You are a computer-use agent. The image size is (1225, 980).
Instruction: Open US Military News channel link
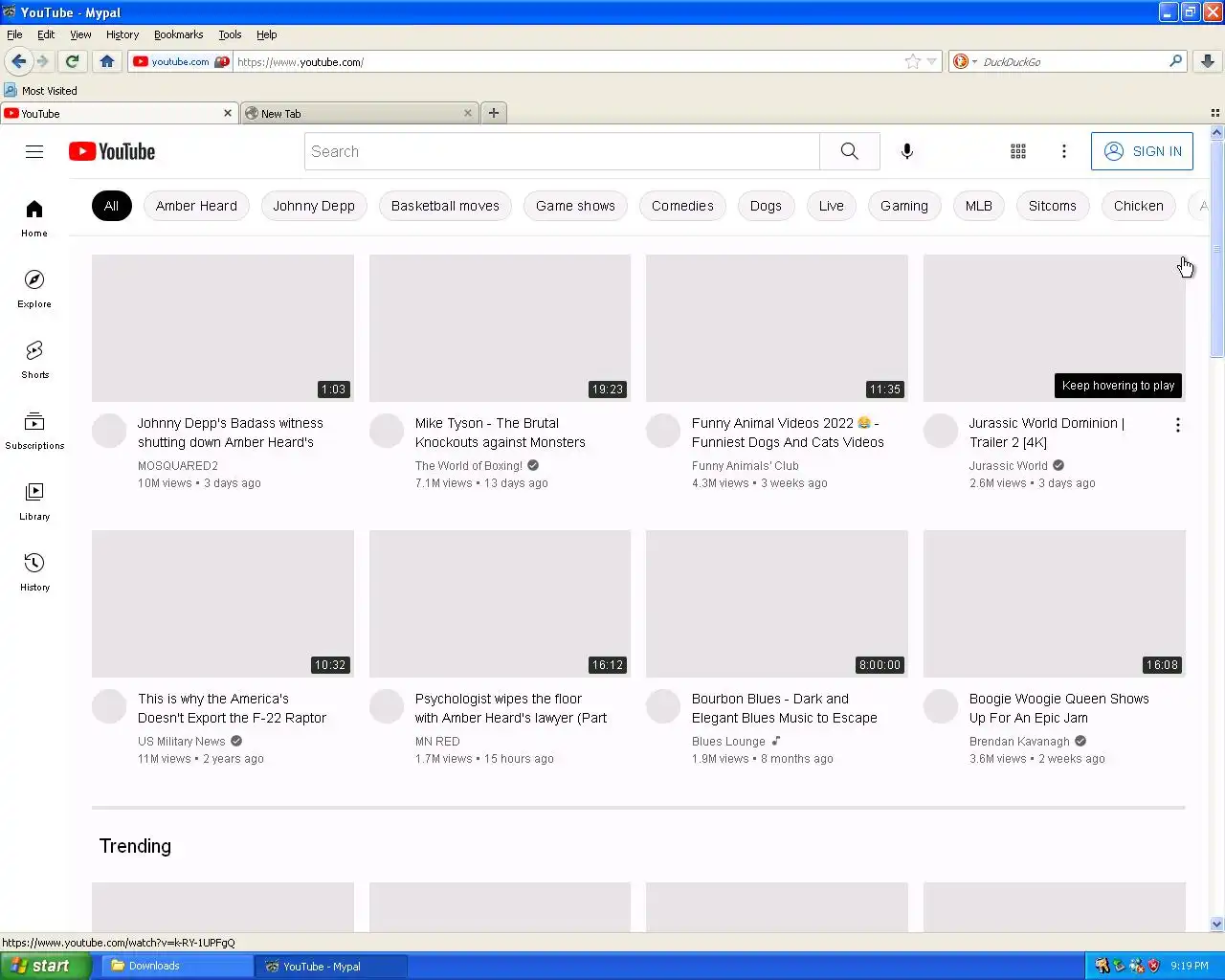click(x=182, y=742)
